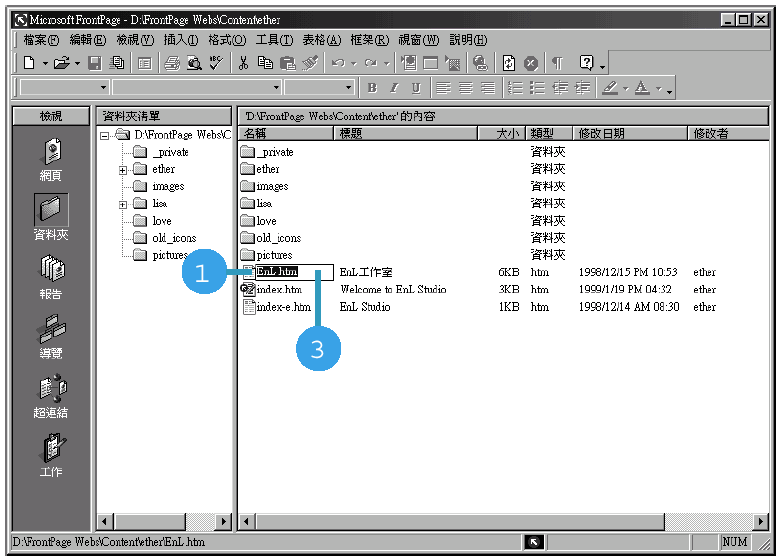Switch to the 導覽 navigation view

pyautogui.click(x=51, y=337)
